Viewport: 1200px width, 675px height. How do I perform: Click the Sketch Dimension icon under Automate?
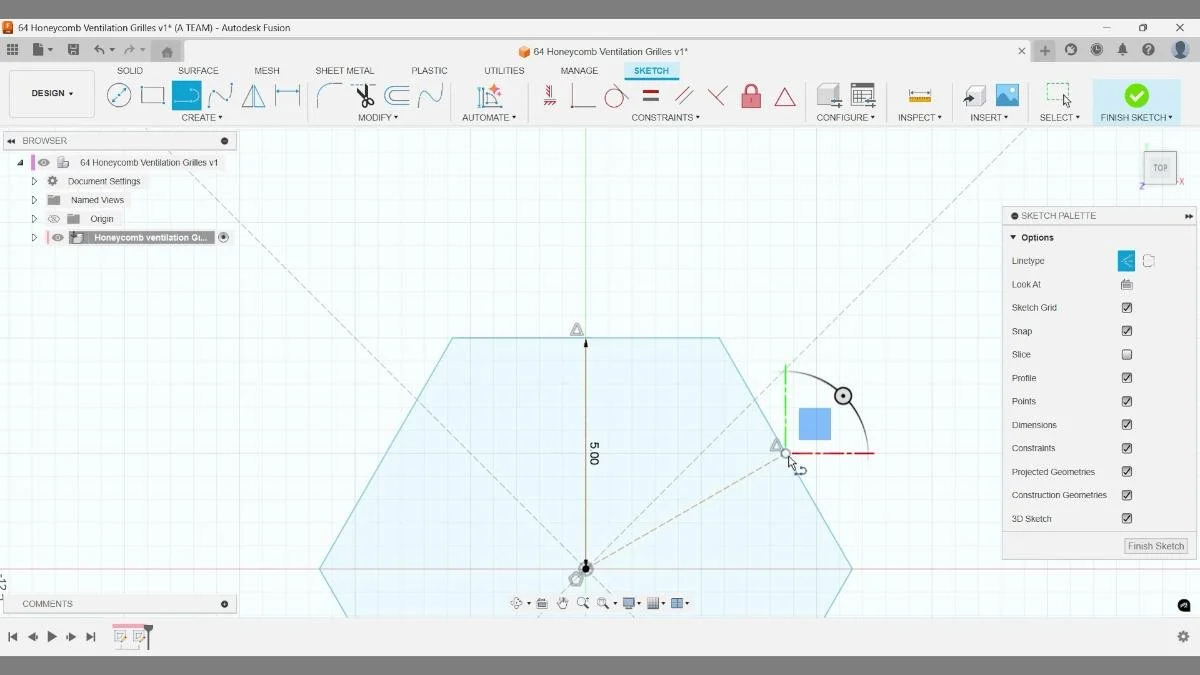[488, 95]
